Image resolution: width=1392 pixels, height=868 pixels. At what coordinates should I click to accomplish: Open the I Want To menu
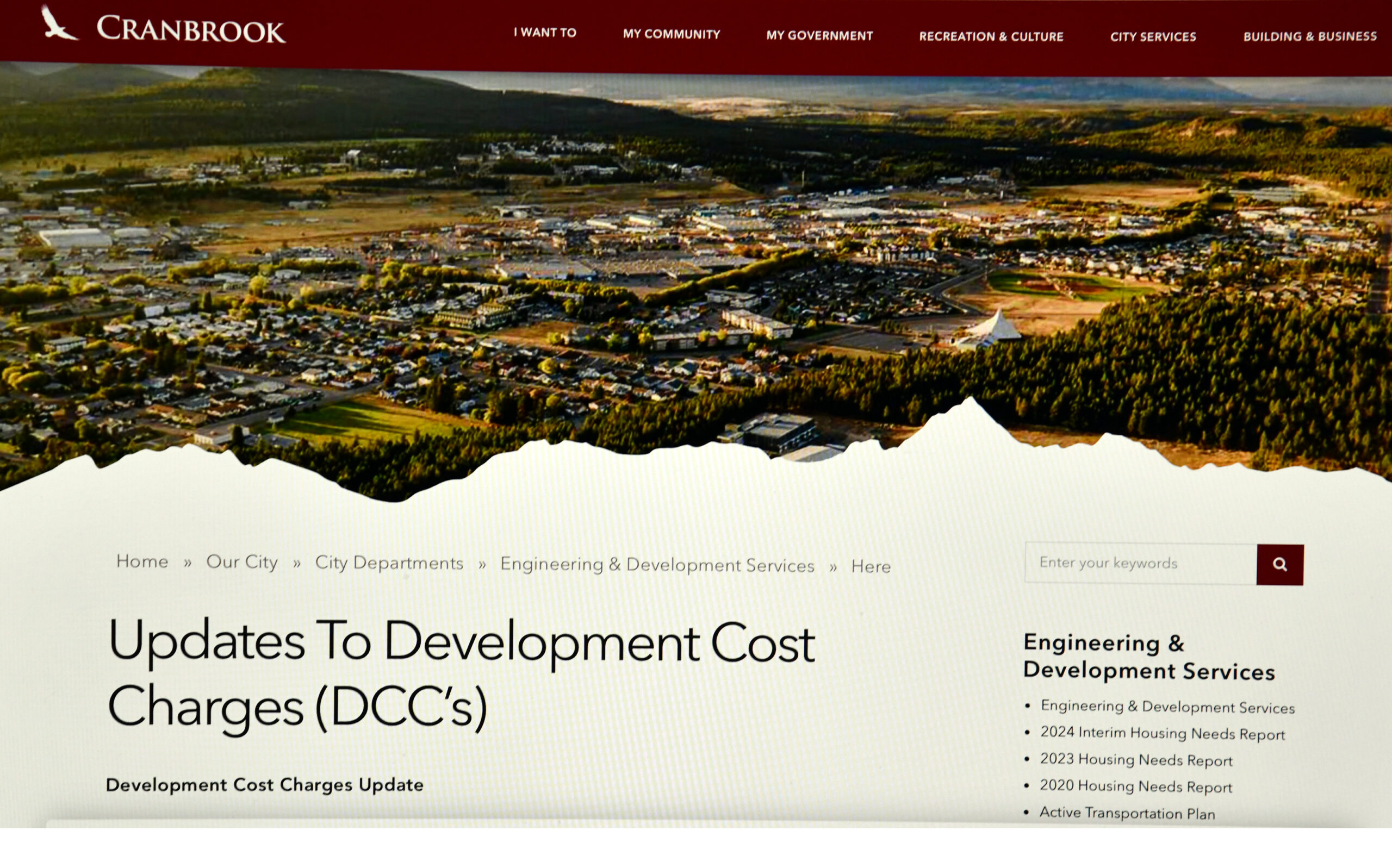pyautogui.click(x=544, y=33)
